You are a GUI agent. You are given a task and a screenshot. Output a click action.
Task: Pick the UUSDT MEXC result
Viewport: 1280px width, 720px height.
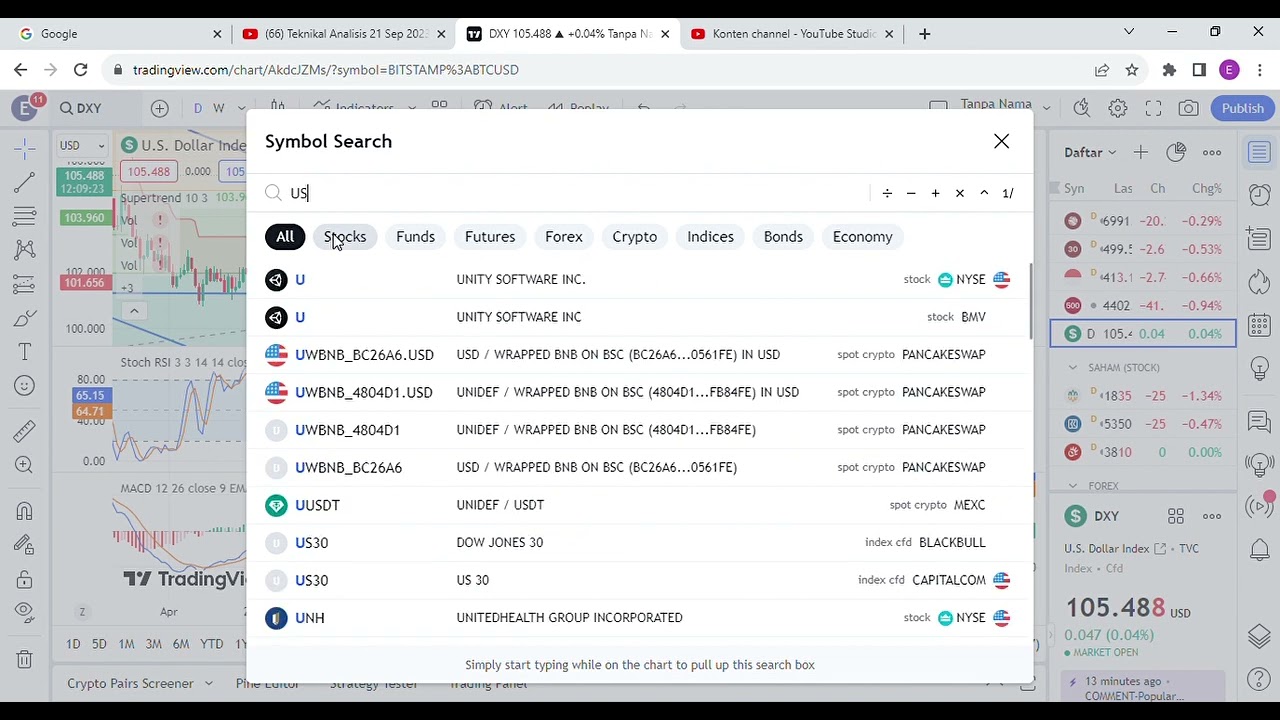point(640,505)
